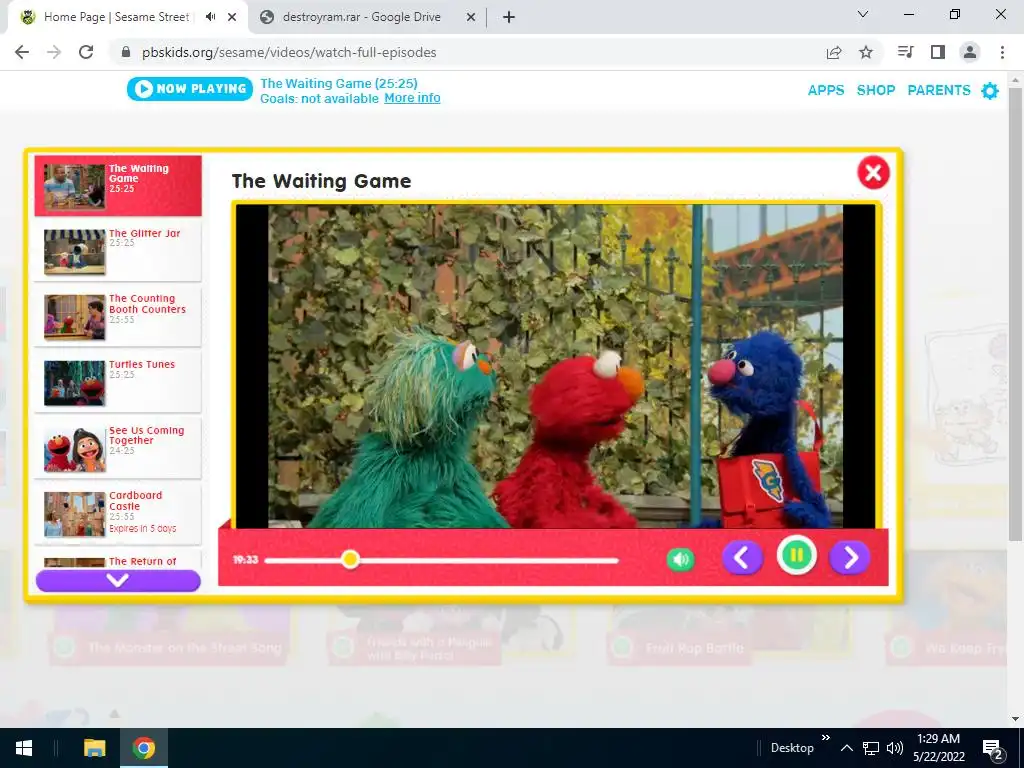Go forward with the browser forward arrow

(54, 52)
